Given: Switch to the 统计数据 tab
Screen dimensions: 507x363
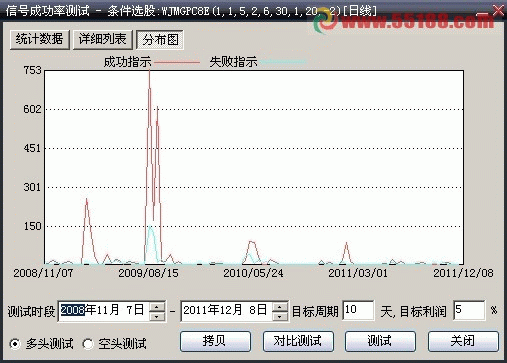Looking at the screenshot, I should (x=40, y=40).
